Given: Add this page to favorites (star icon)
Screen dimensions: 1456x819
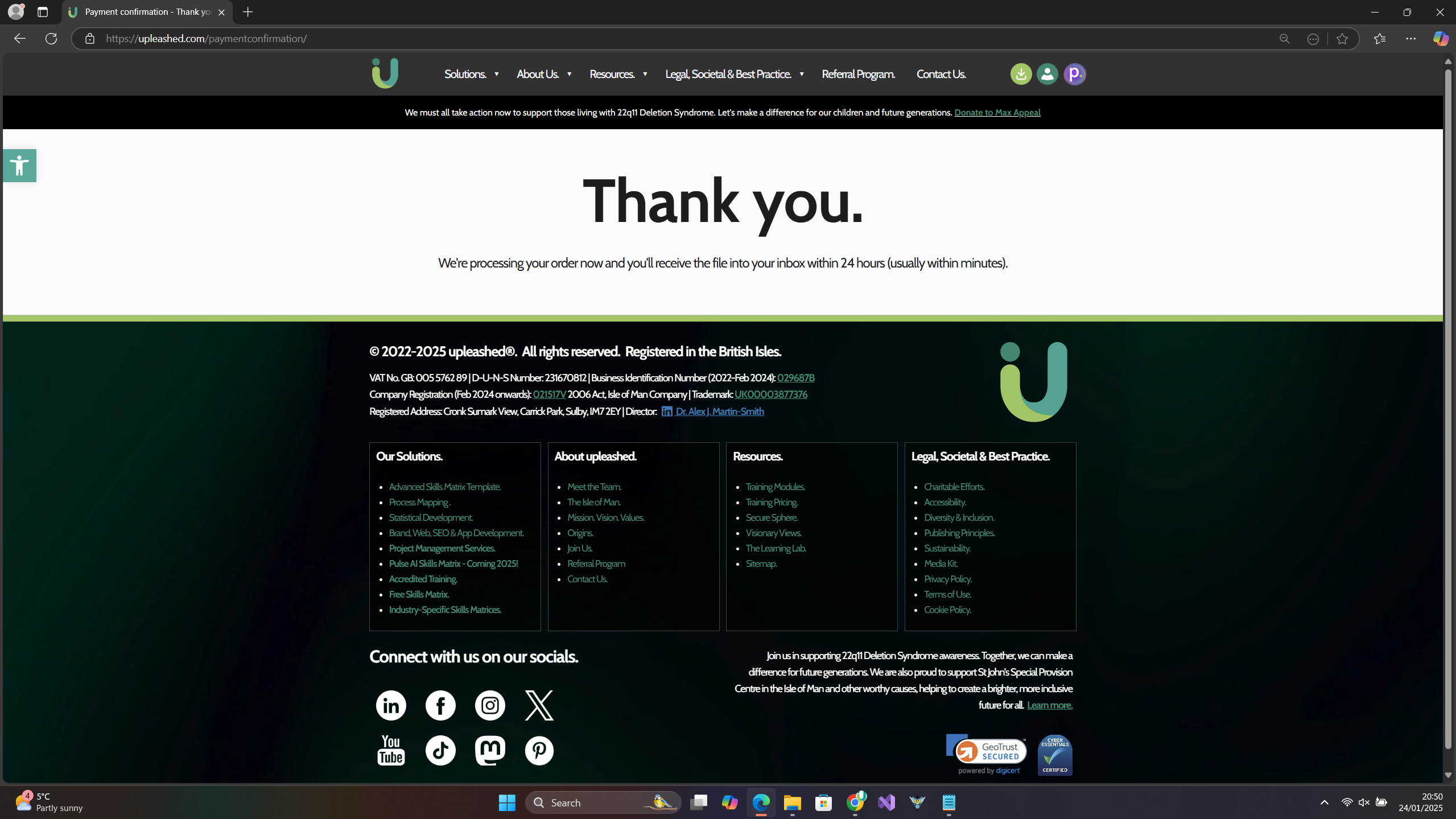Looking at the screenshot, I should [1342, 39].
